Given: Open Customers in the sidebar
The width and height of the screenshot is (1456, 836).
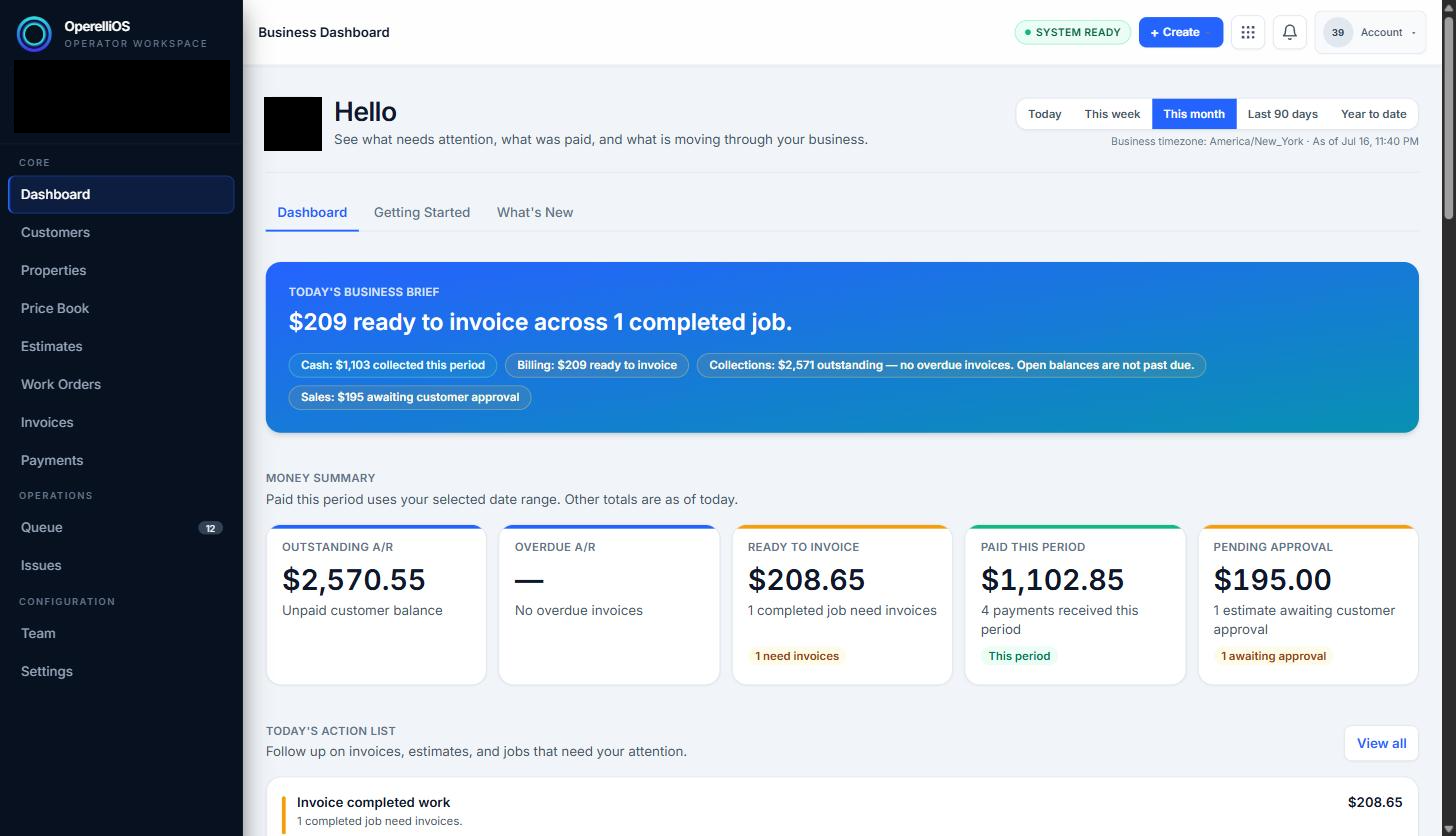Looking at the screenshot, I should 121,232.
